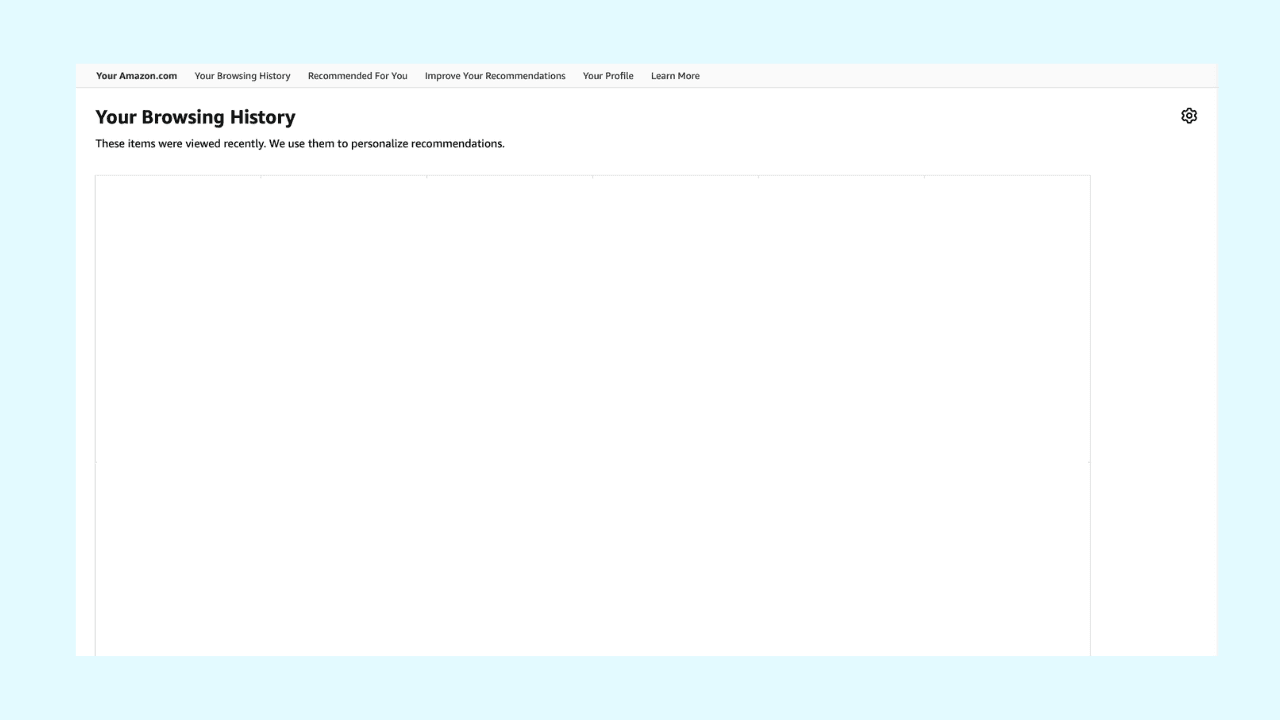
Task: Select the fifth empty item card in the top row
Action: point(842,318)
